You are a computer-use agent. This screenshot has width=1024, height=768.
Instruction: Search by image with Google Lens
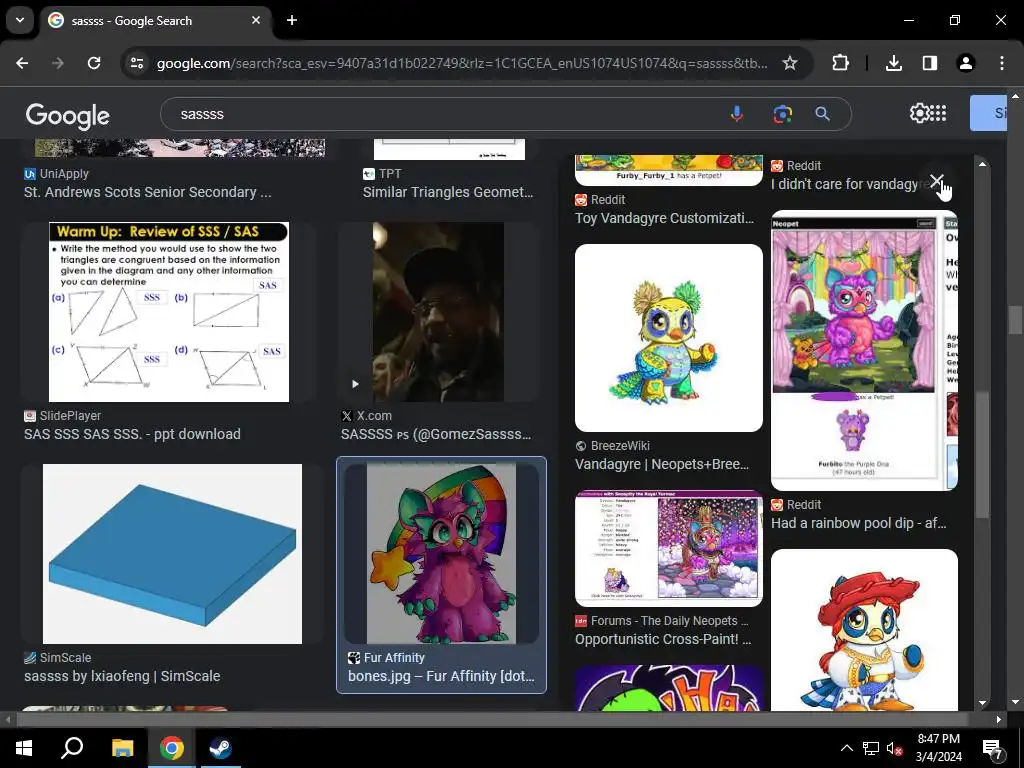pyautogui.click(x=782, y=114)
